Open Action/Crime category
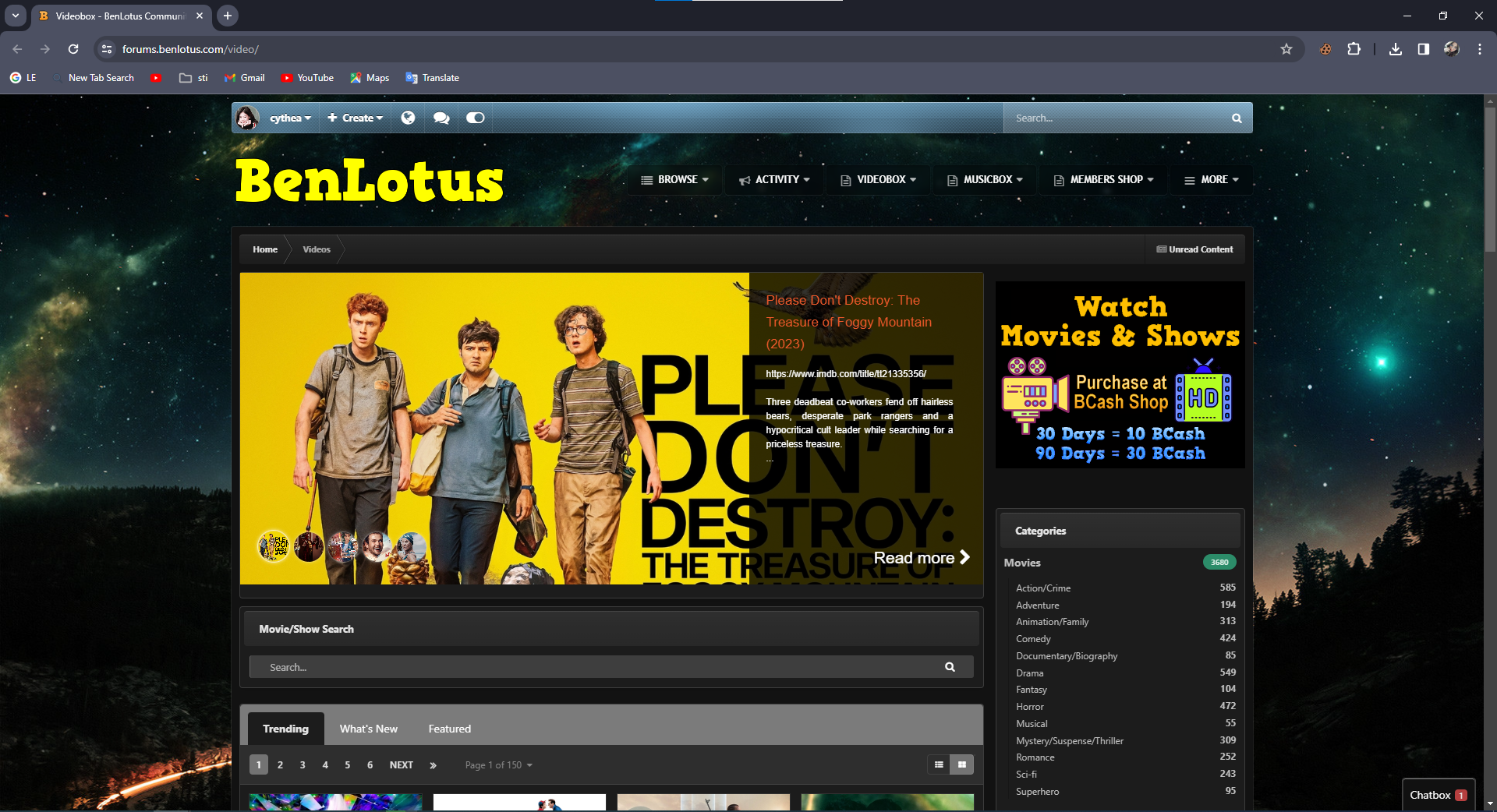The width and height of the screenshot is (1497, 812). click(1043, 588)
